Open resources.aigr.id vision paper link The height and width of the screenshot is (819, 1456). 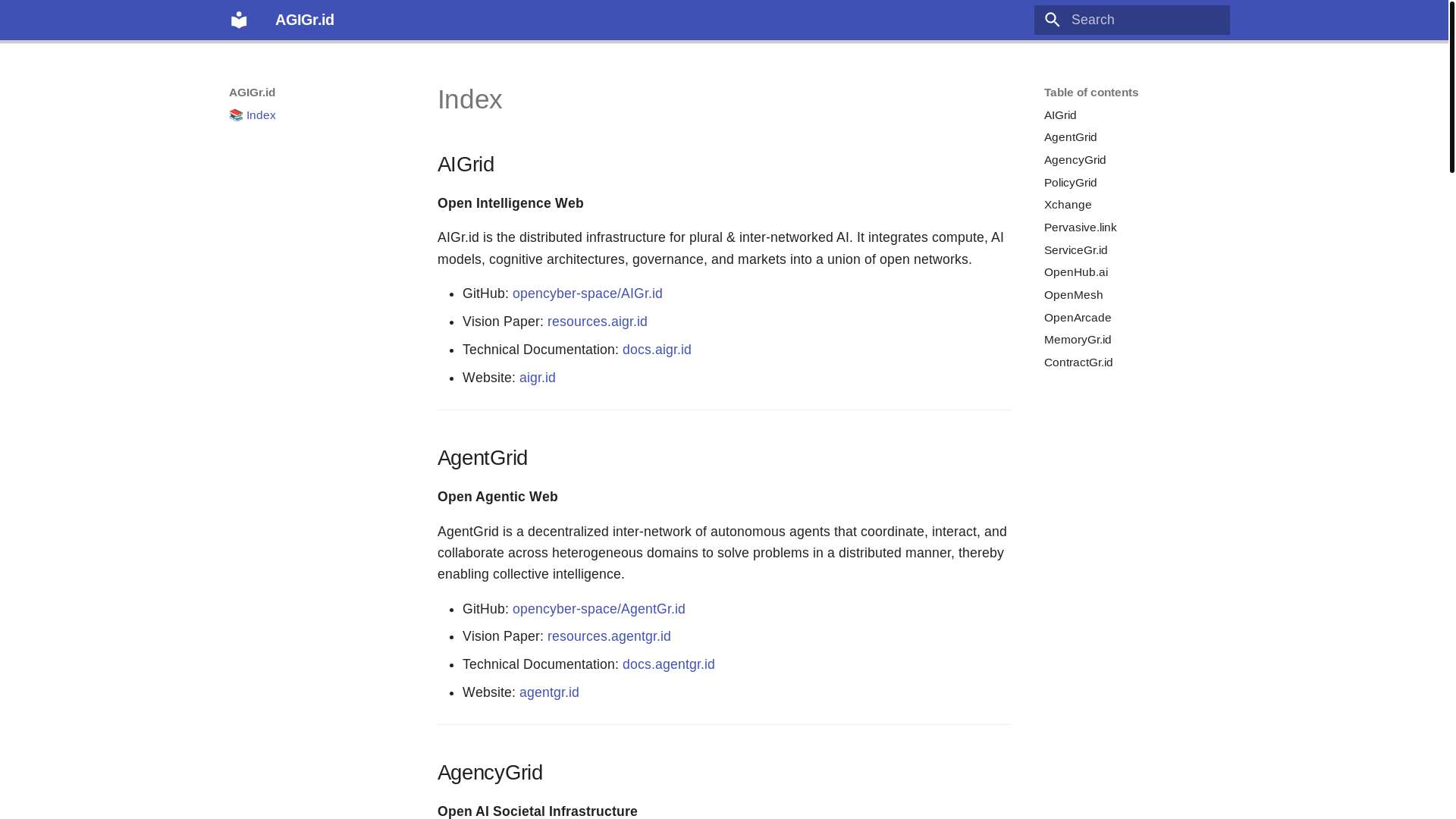pos(597,322)
